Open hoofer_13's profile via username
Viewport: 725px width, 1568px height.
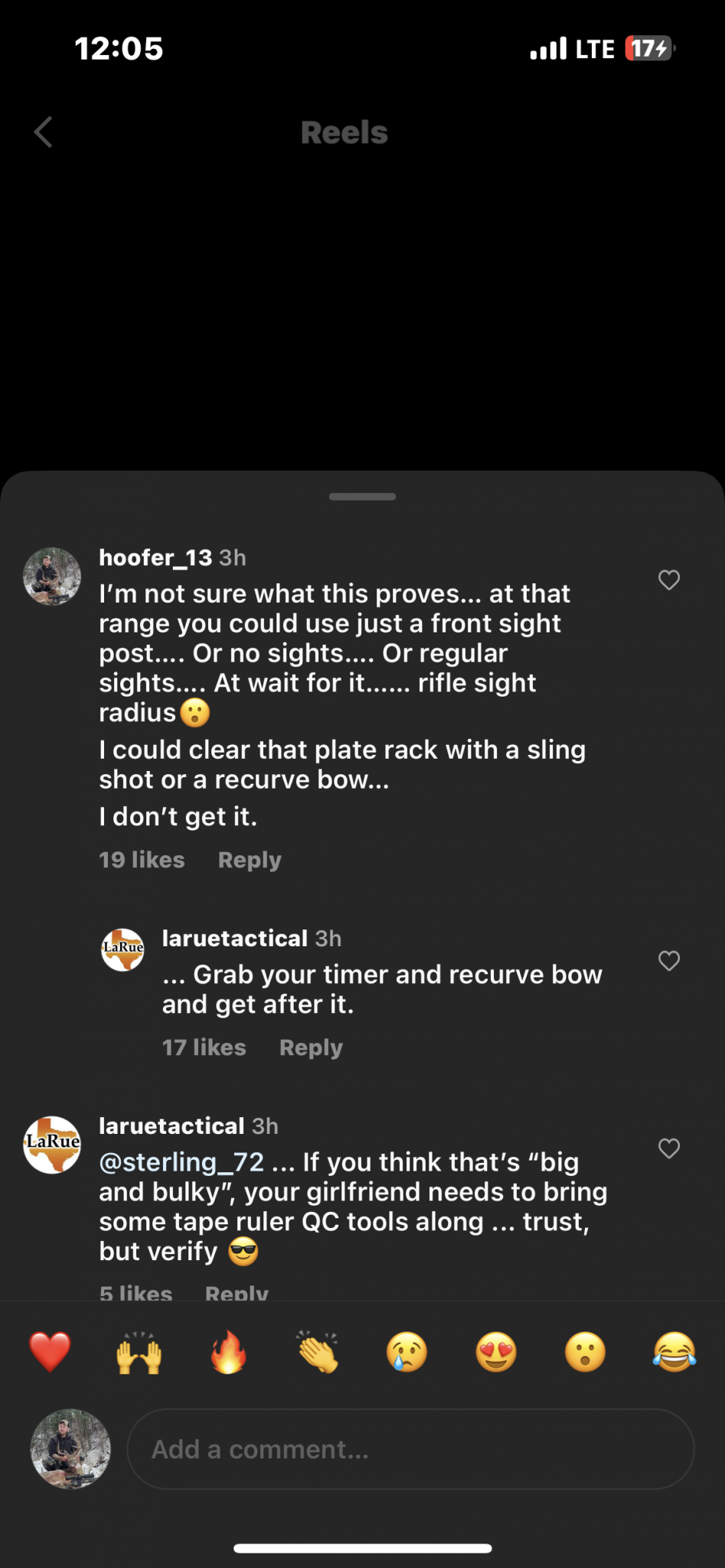click(155, 557)
